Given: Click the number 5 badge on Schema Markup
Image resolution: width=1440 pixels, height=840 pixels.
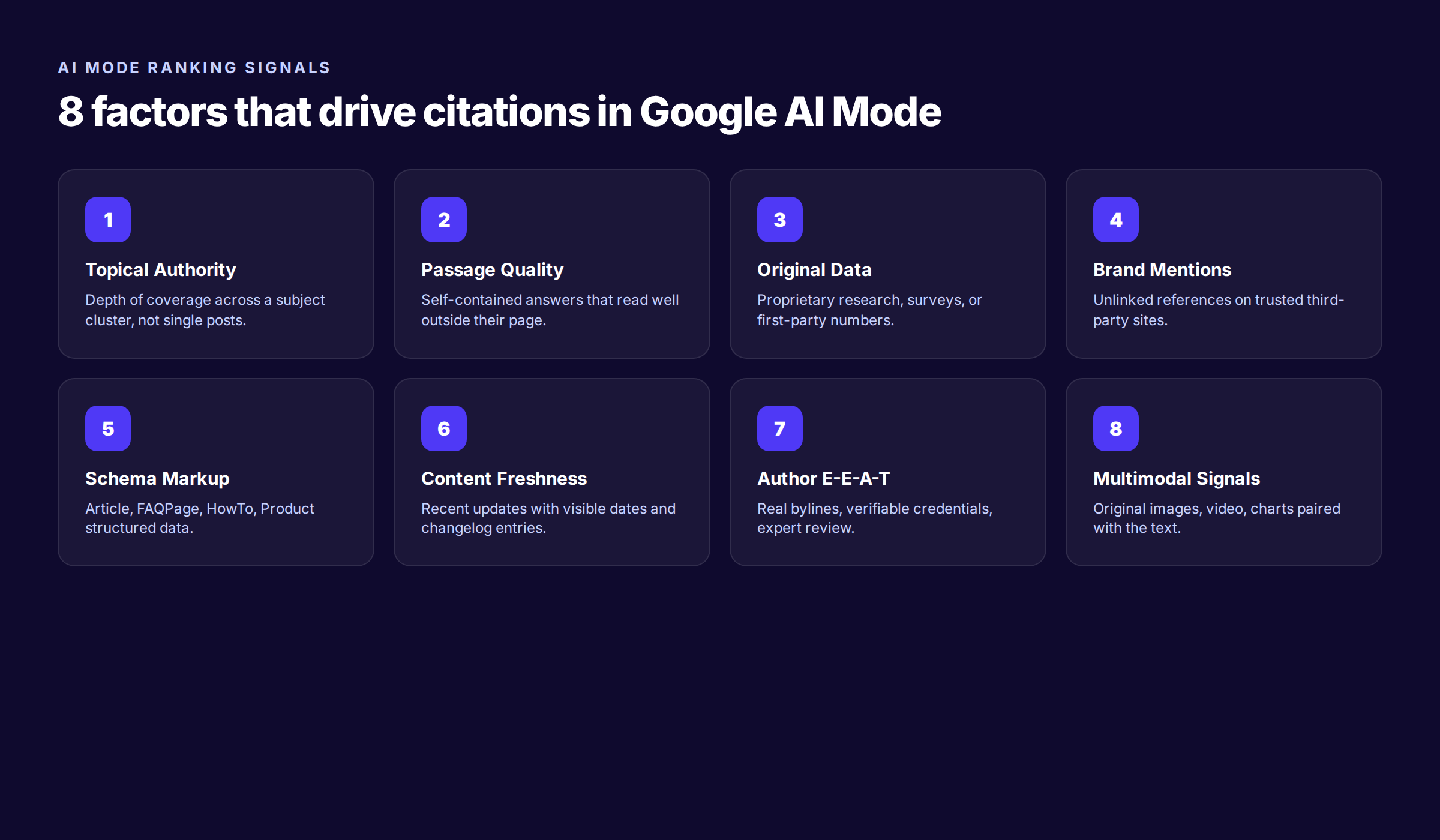Looking at the screenshot, I should [108, 428].
